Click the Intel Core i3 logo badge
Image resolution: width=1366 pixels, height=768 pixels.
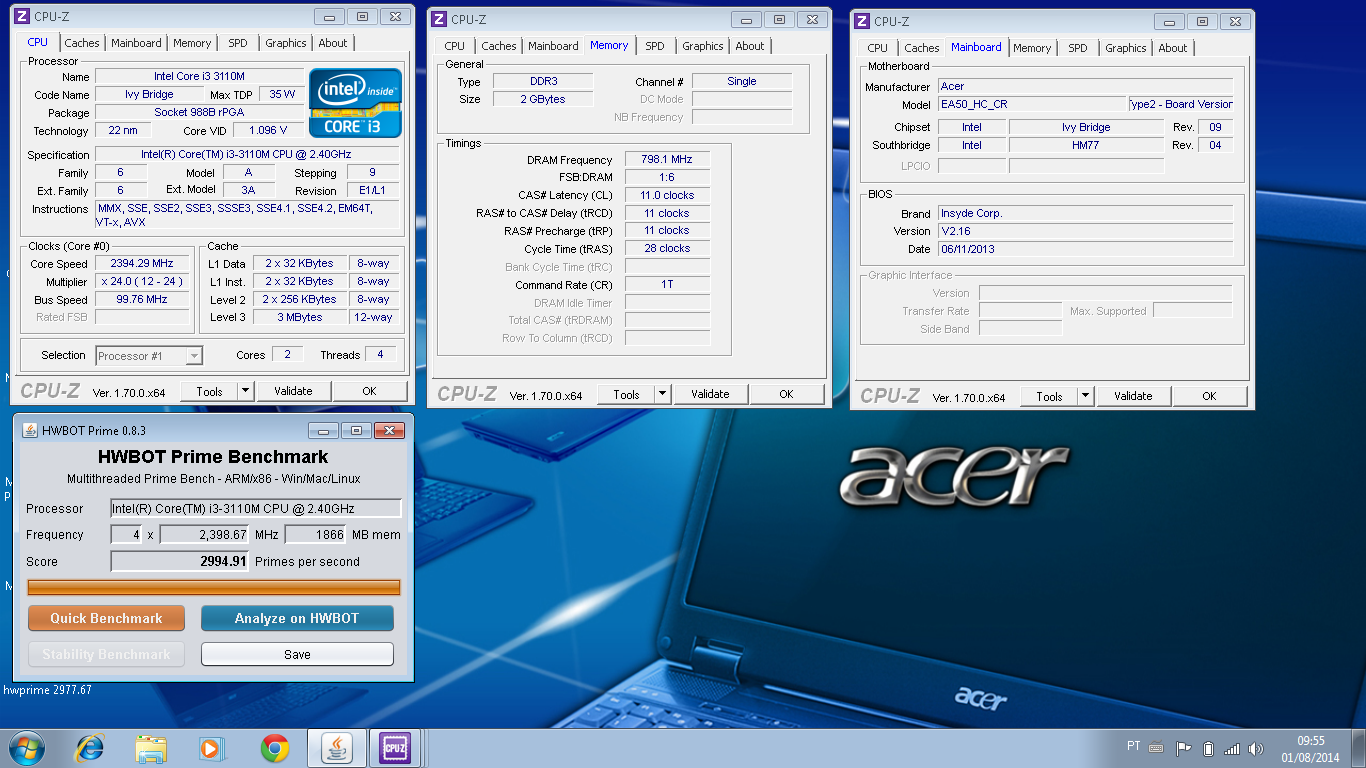coord(355,102)
